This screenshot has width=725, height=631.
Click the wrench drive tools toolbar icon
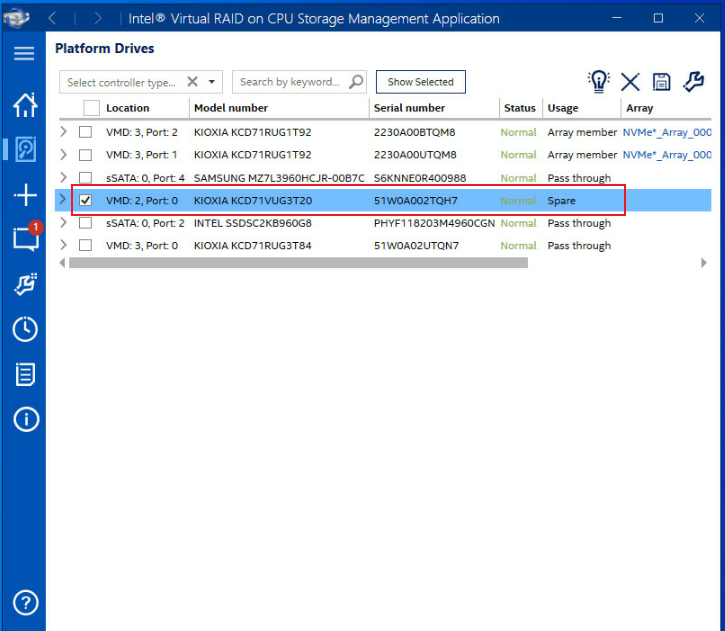point(693,82)
